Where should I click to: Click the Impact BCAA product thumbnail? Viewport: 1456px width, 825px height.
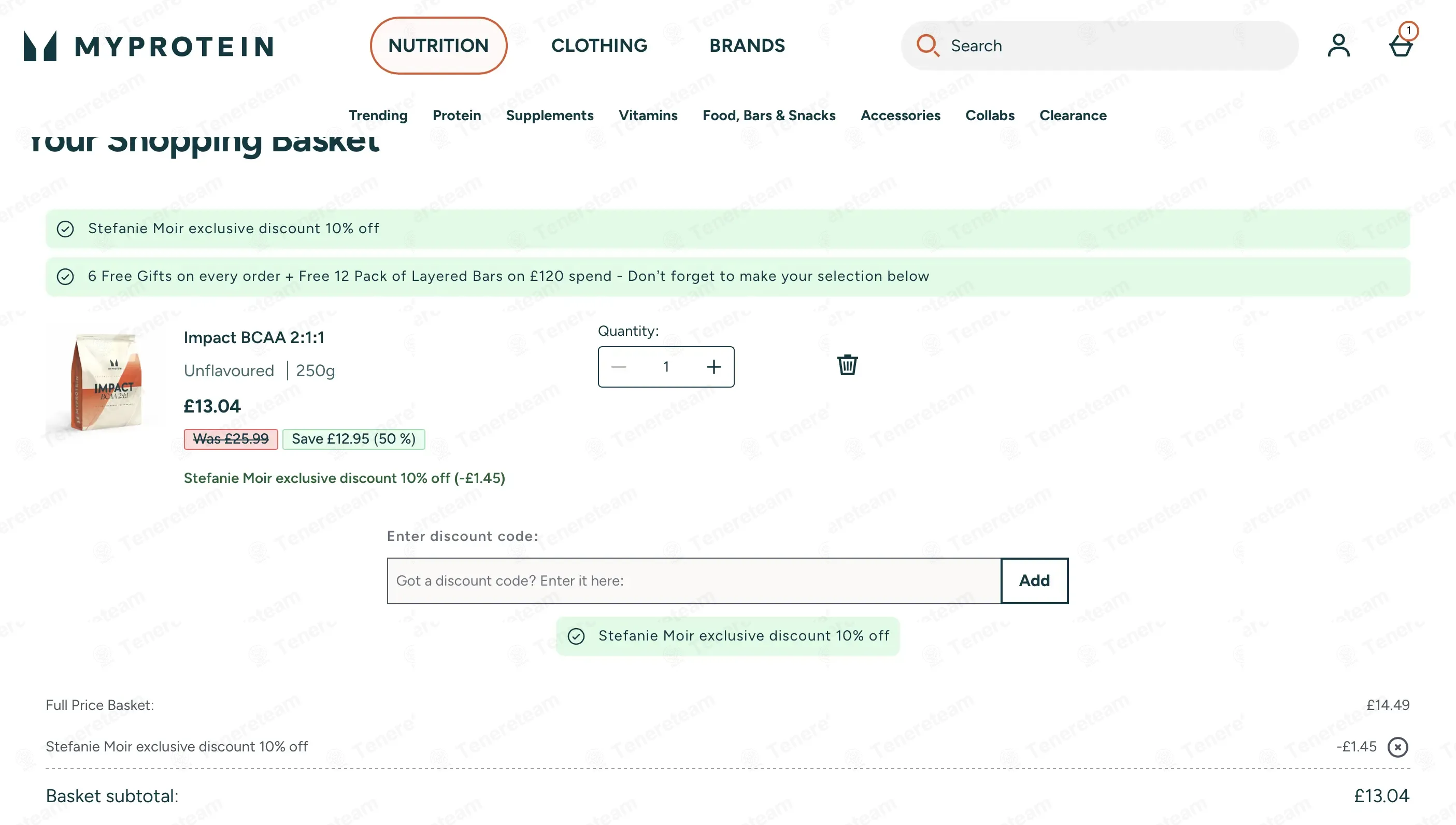[105, 381]
